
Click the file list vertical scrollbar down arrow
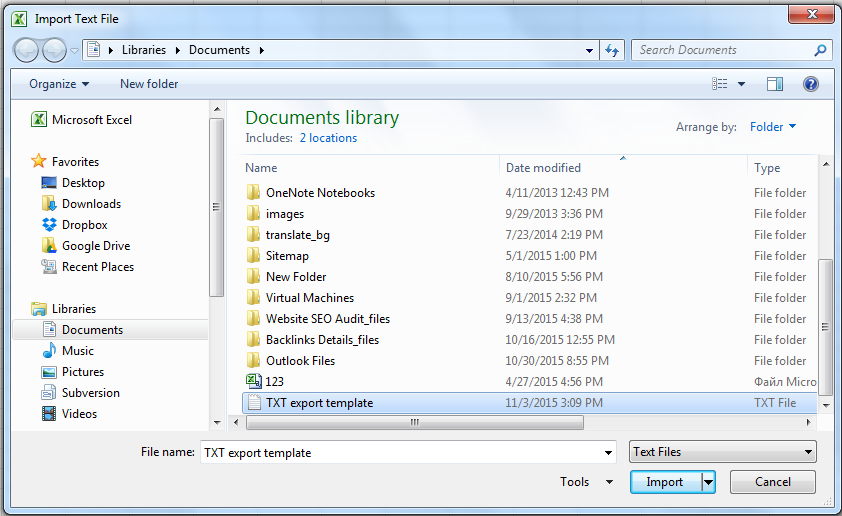pyautogui.click(x=826, y=405)
